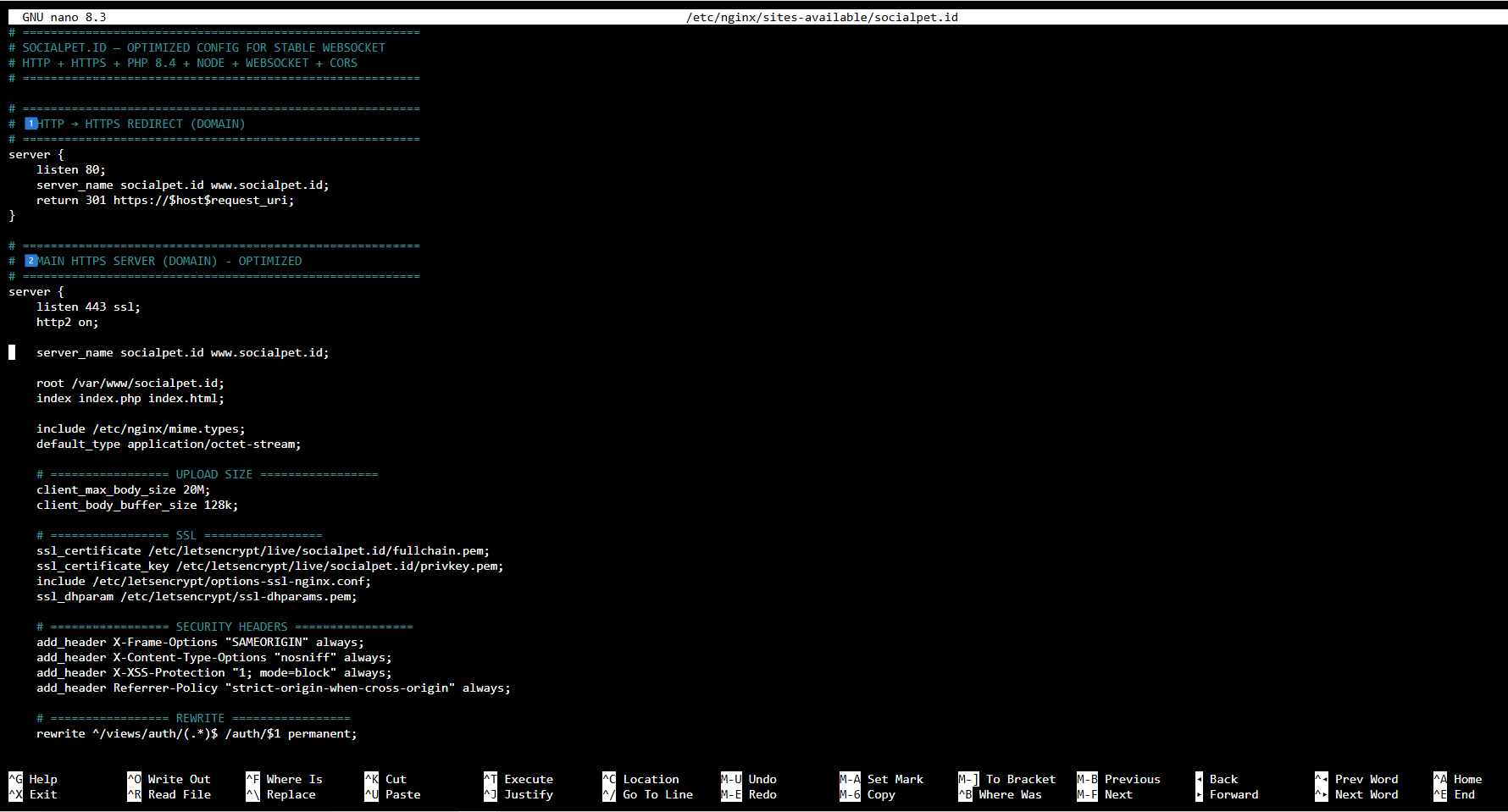Select the ^R Read File shortcut
The height and width of the screenshot is (812, 1508).
coord(169,794)
